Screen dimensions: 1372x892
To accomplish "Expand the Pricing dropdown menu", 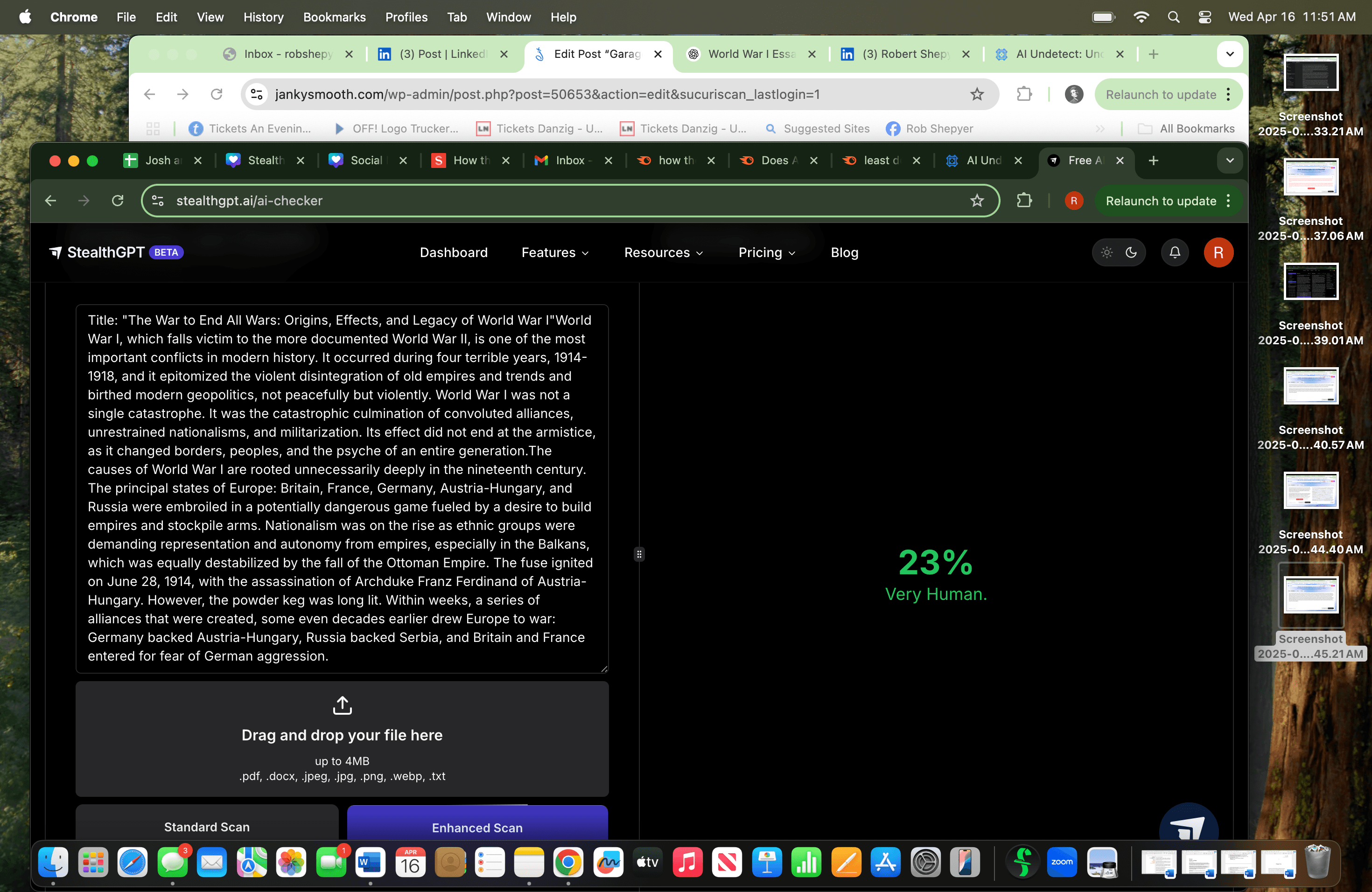I will 766,252.
